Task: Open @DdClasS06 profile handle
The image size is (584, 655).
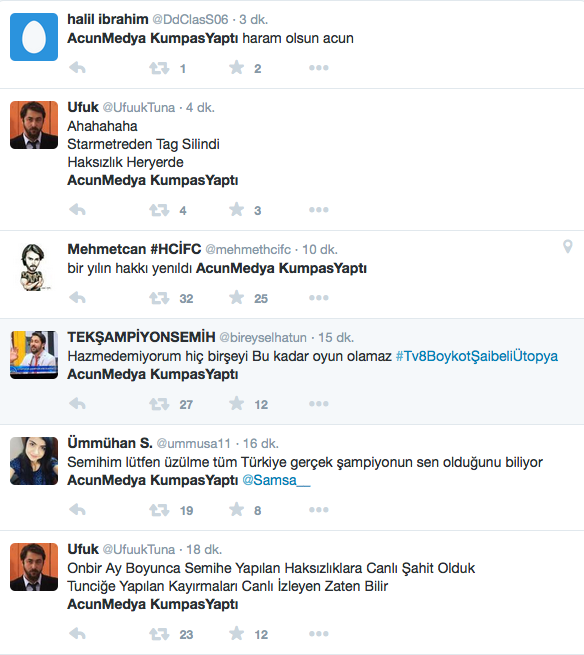Action: (190, 19)
